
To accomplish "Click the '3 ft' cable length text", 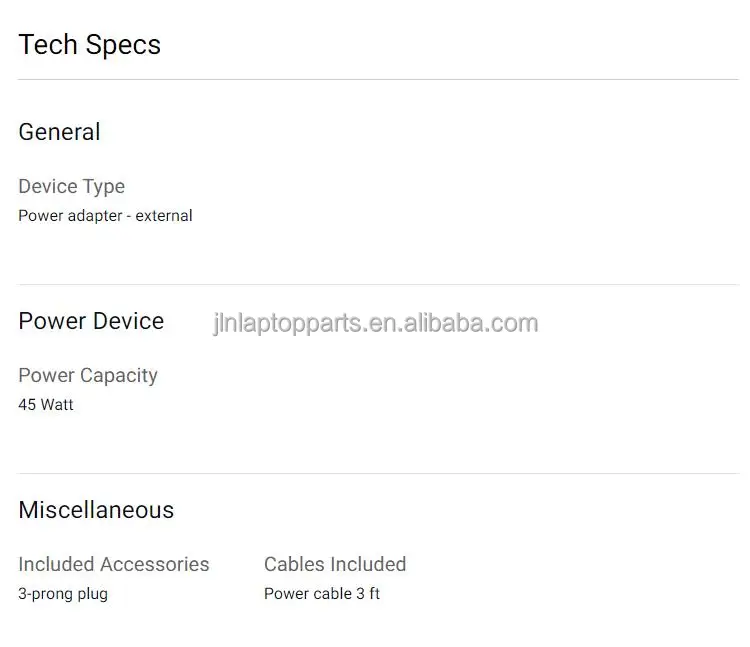I will pos(368,593).
